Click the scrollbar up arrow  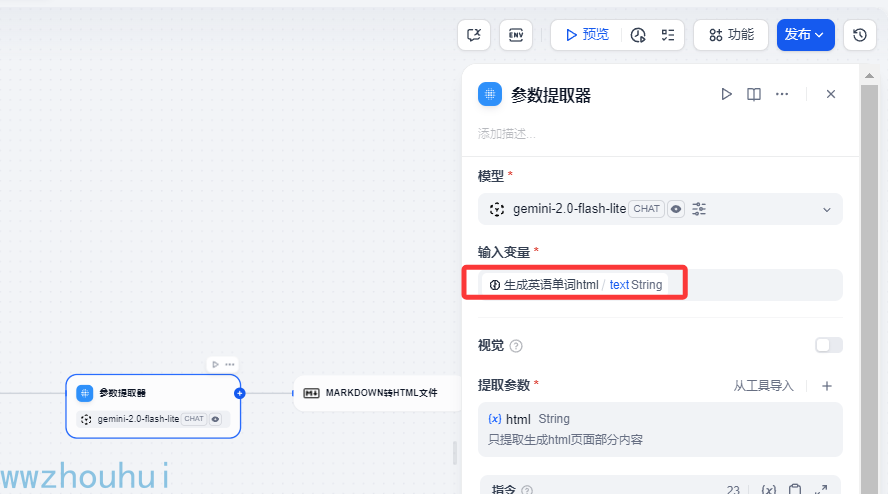(x=869, y=75)
